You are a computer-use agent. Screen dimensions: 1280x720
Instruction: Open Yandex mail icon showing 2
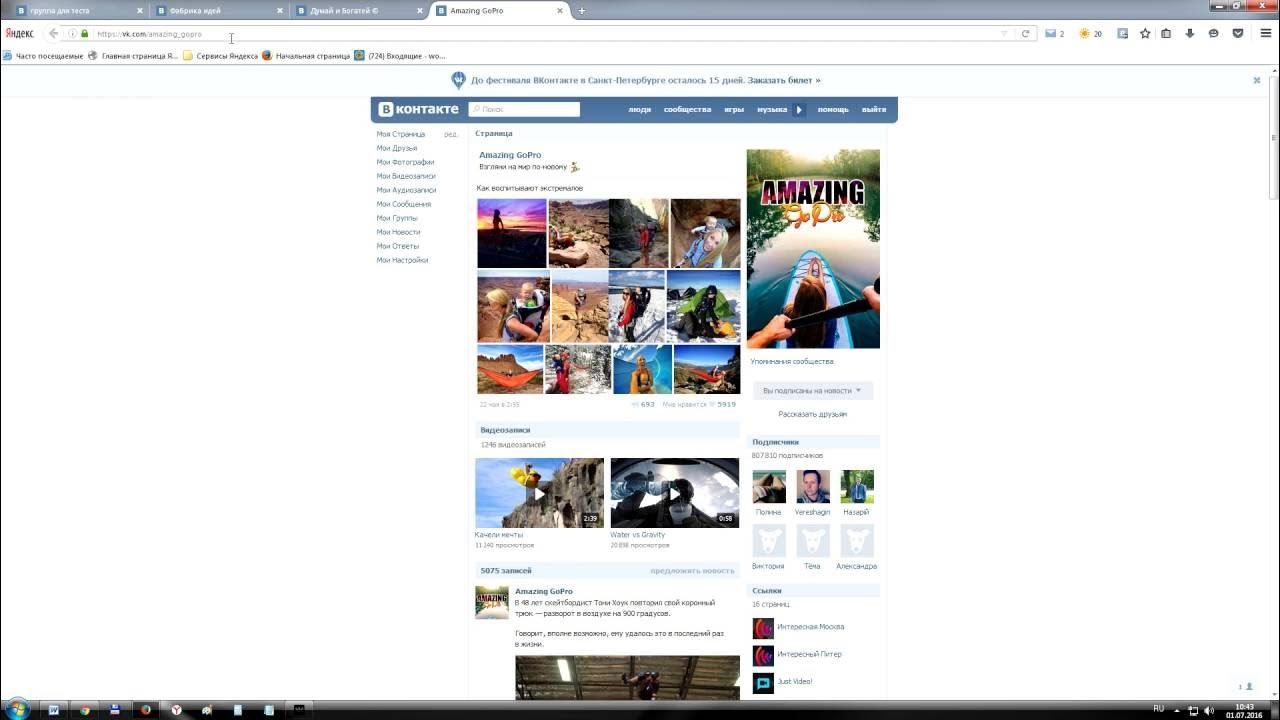coord(1054,34)
